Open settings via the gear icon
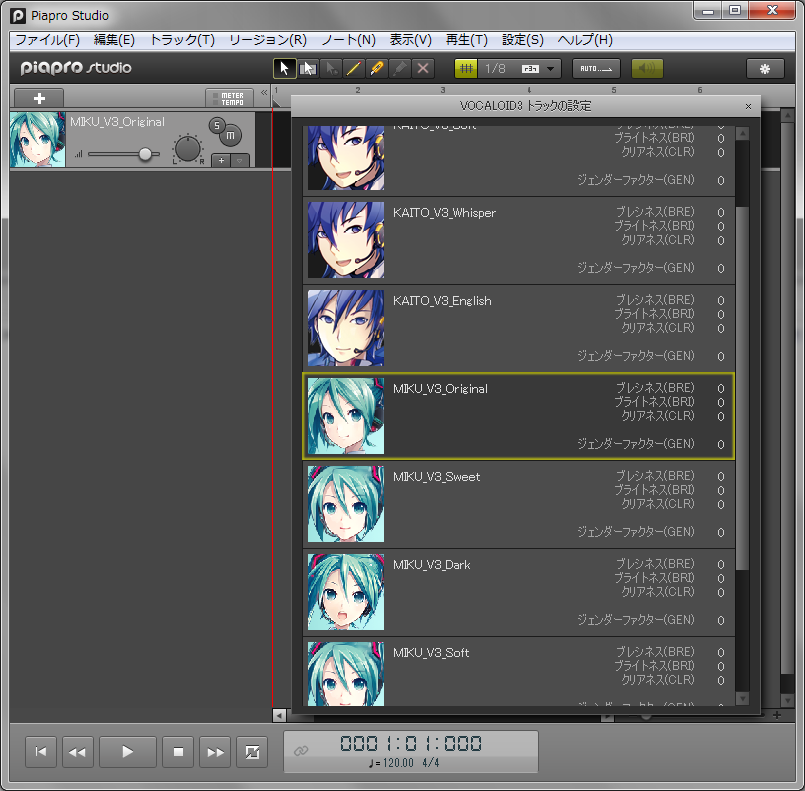Screen dimensions: 805x791 click(x=765, y=69)
